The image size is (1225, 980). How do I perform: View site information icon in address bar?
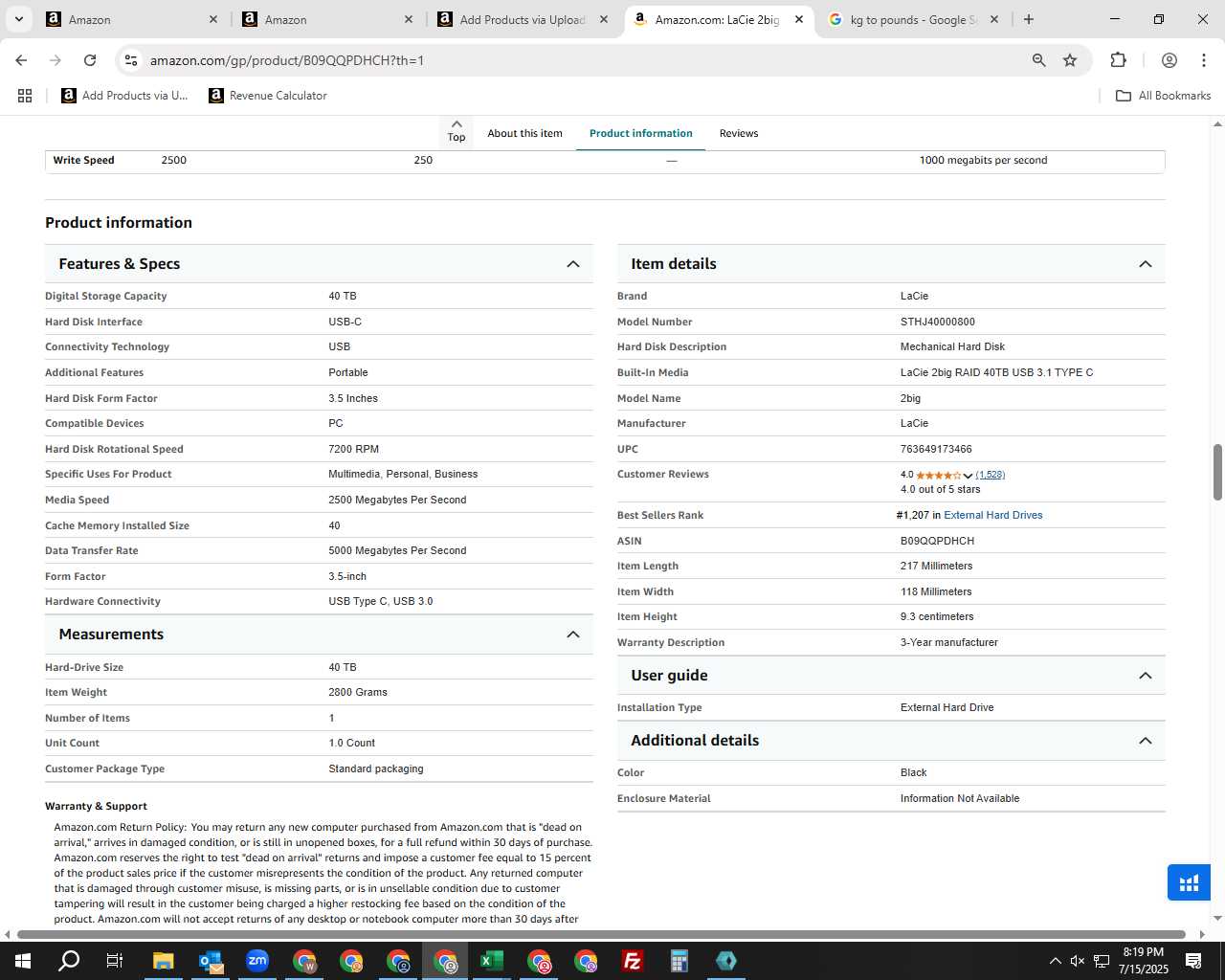pos(131,60)
